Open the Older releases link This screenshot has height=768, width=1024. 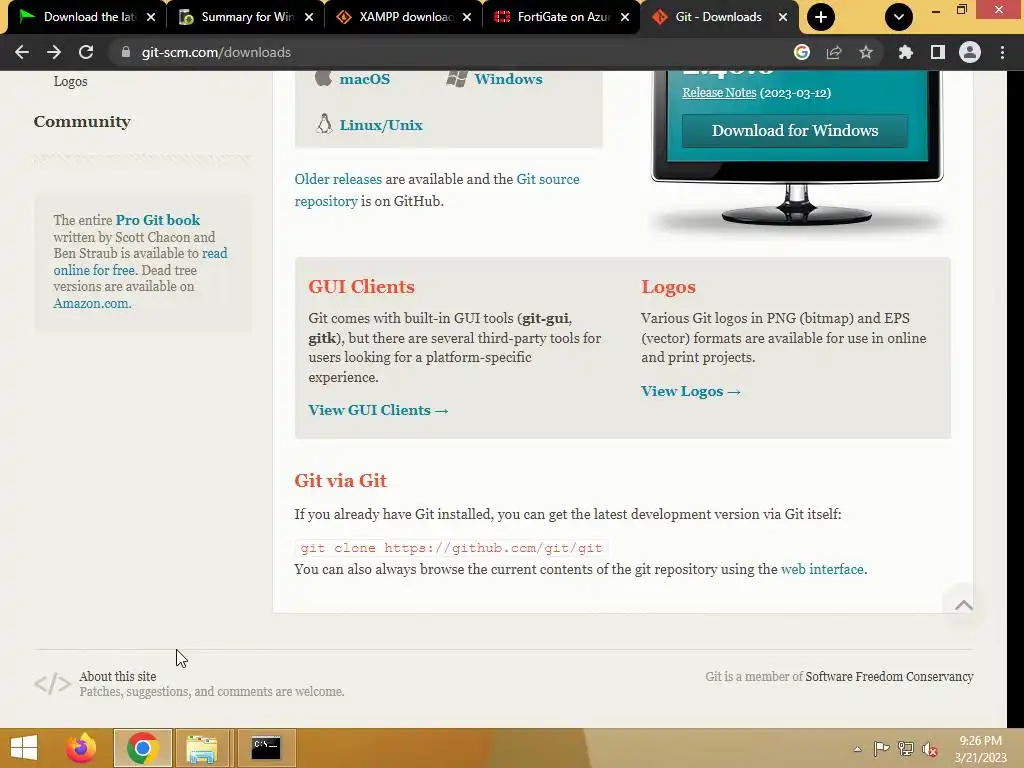tap(338, 179)
